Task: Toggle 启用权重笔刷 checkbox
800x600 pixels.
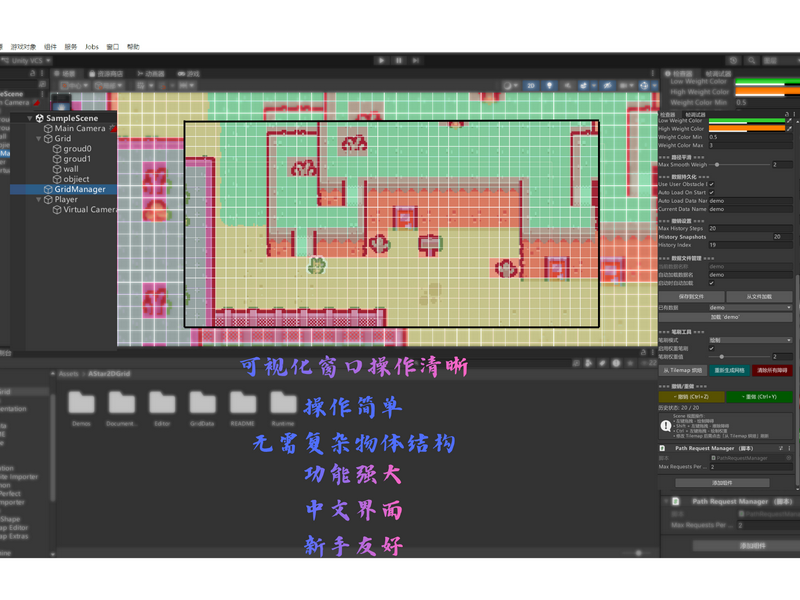Action: 711,348
